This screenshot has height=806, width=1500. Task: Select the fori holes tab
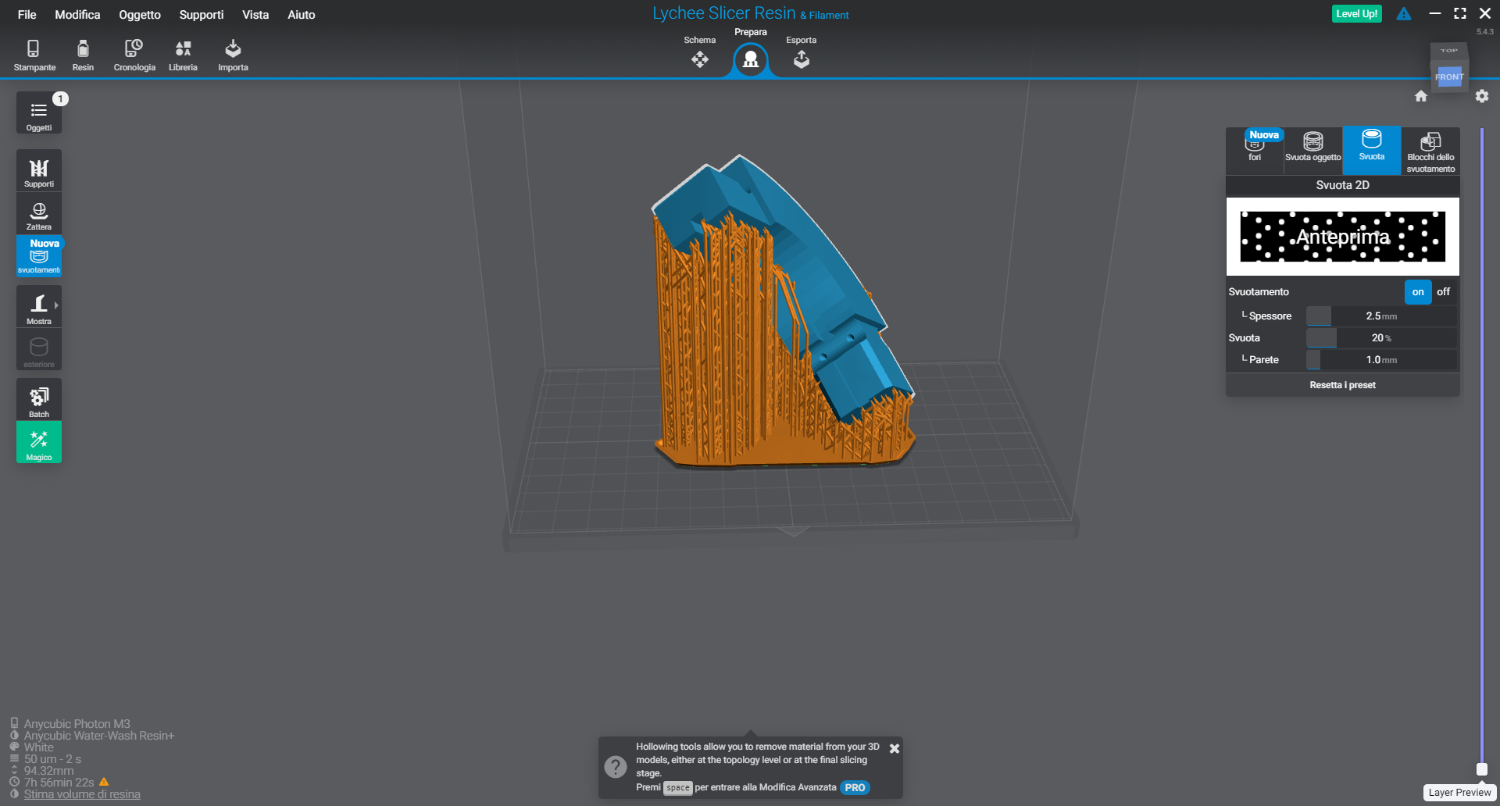coord(1255,150)
